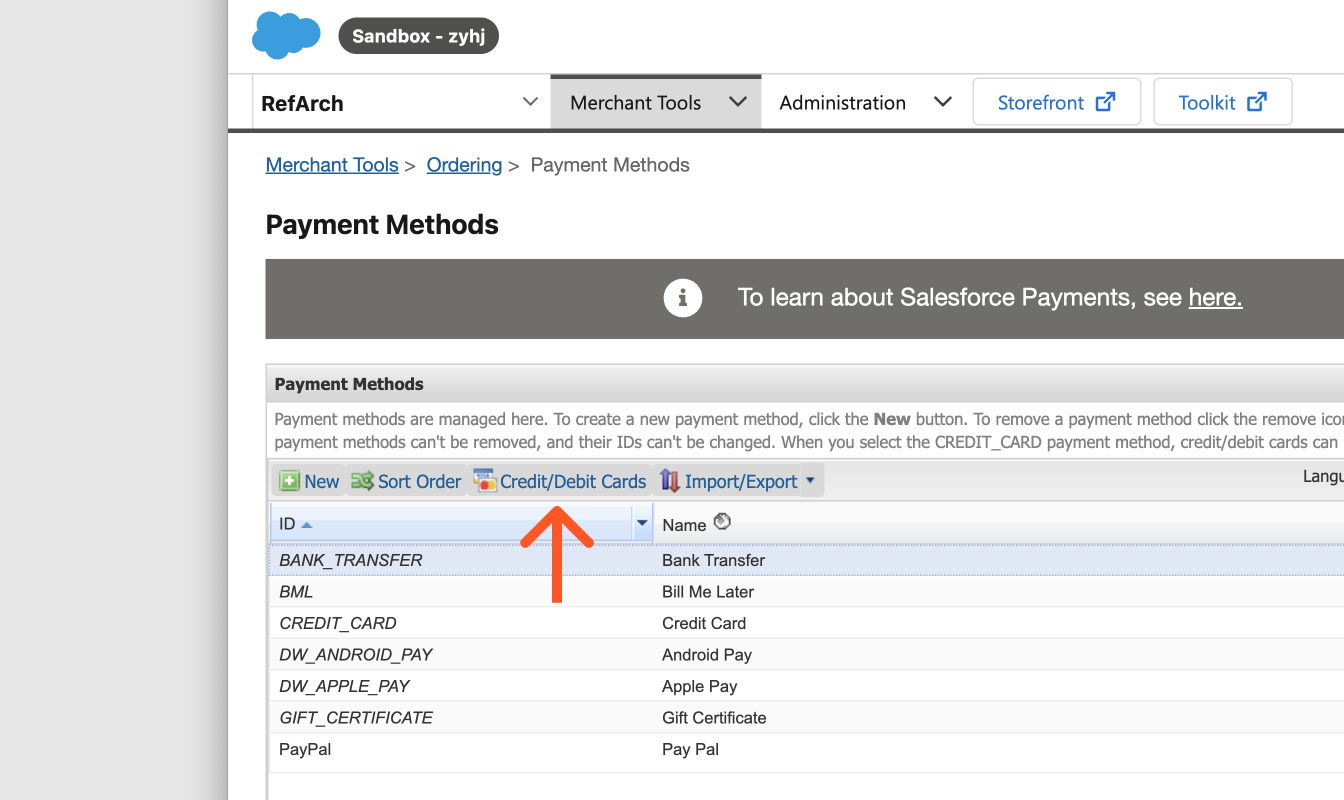Screen dimensions: 1344x800
Task: Click the Payment Methods page heading
Action: (382, 225)
